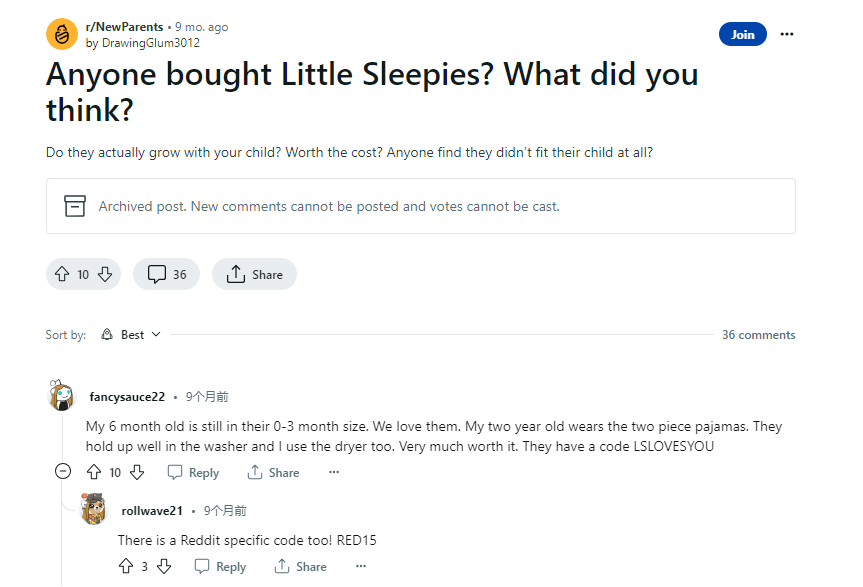Share the main post

tap(254, 274)
